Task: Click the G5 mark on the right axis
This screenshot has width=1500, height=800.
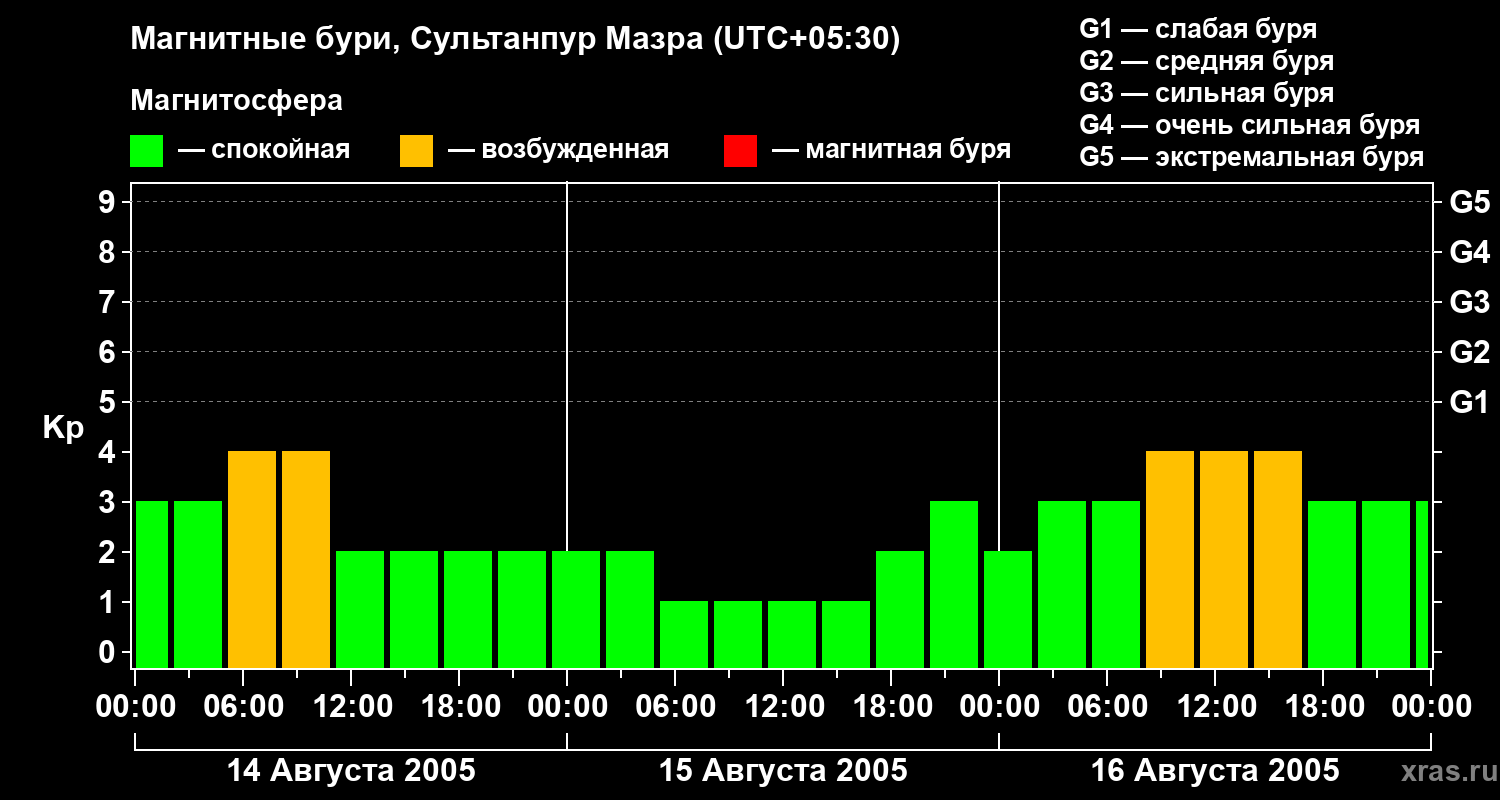Action: tap(1470, 202)
